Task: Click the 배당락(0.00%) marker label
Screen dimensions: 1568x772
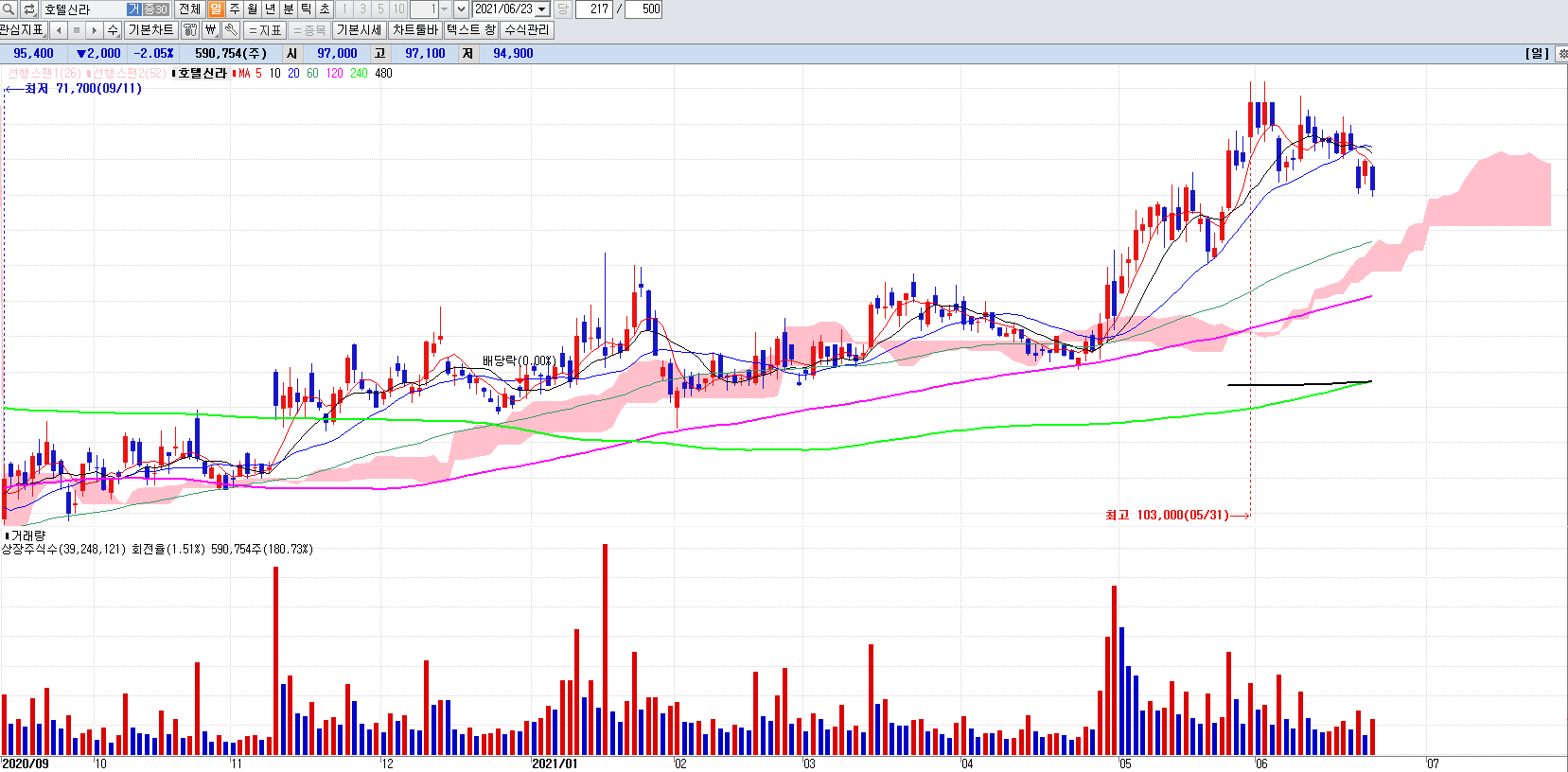Action: click(x=520, y=360)
